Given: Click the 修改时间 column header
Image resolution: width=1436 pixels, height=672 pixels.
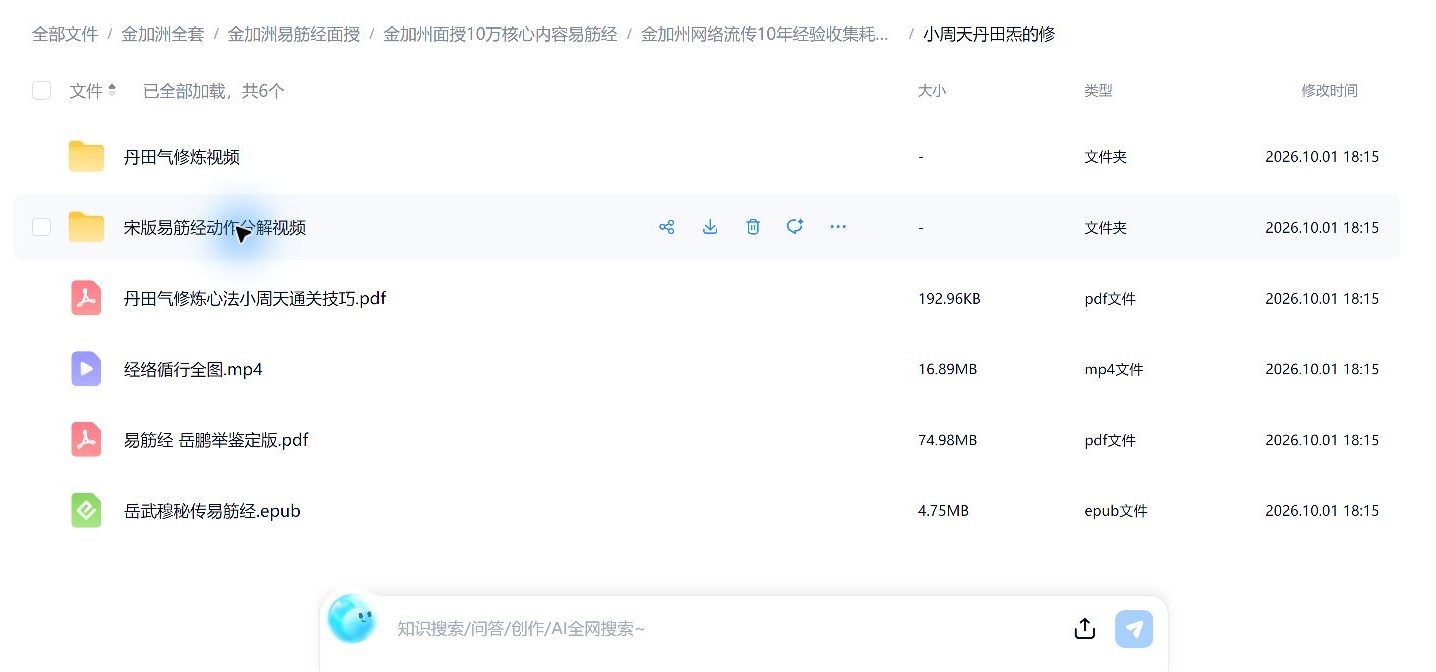Looking at the screenshot, I should [1329, 91].
